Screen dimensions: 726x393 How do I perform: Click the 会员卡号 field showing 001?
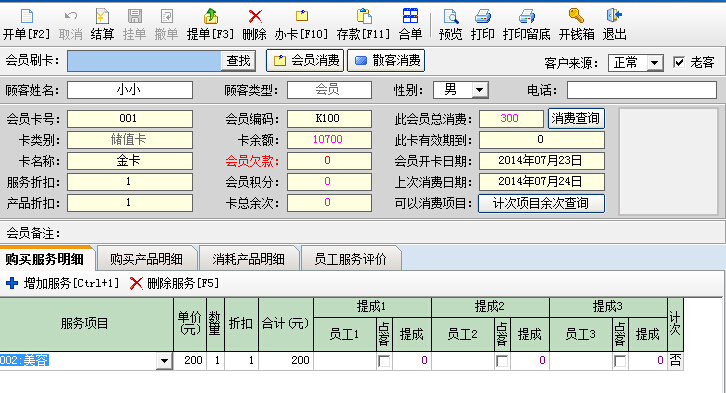(130, 119)
